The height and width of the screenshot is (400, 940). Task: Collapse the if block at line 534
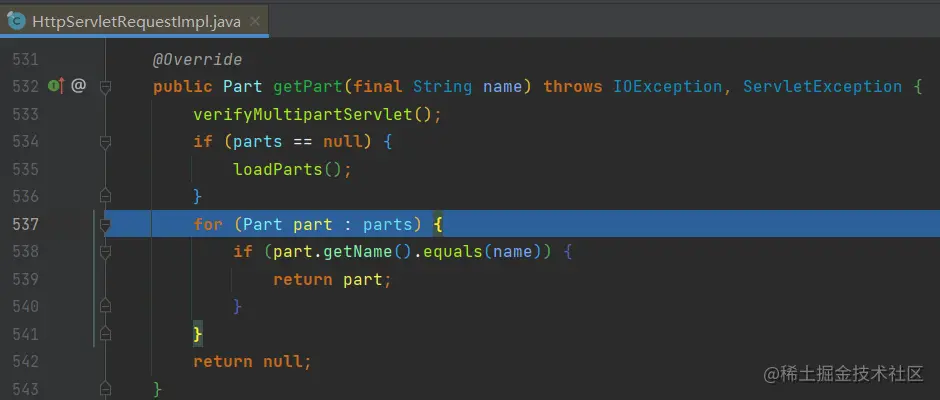pos(106,142)
